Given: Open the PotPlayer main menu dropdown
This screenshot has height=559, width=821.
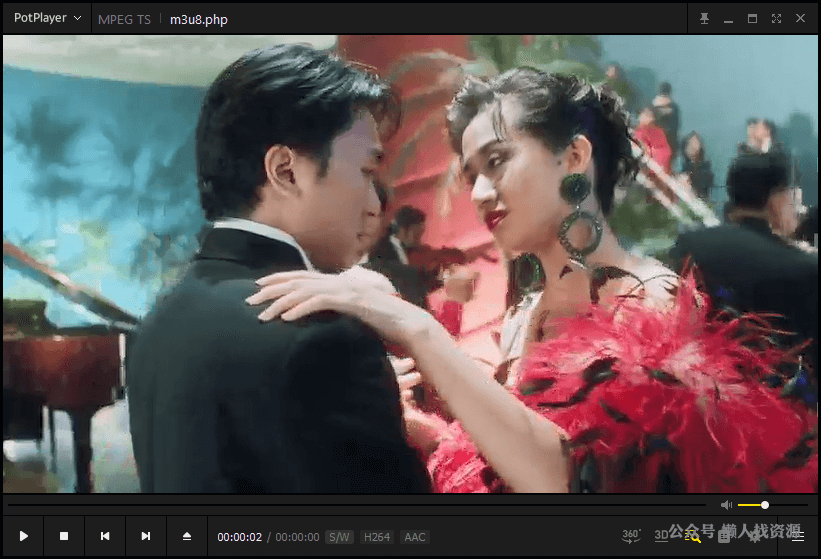Looking at the screenshot, I should (47, 18).
